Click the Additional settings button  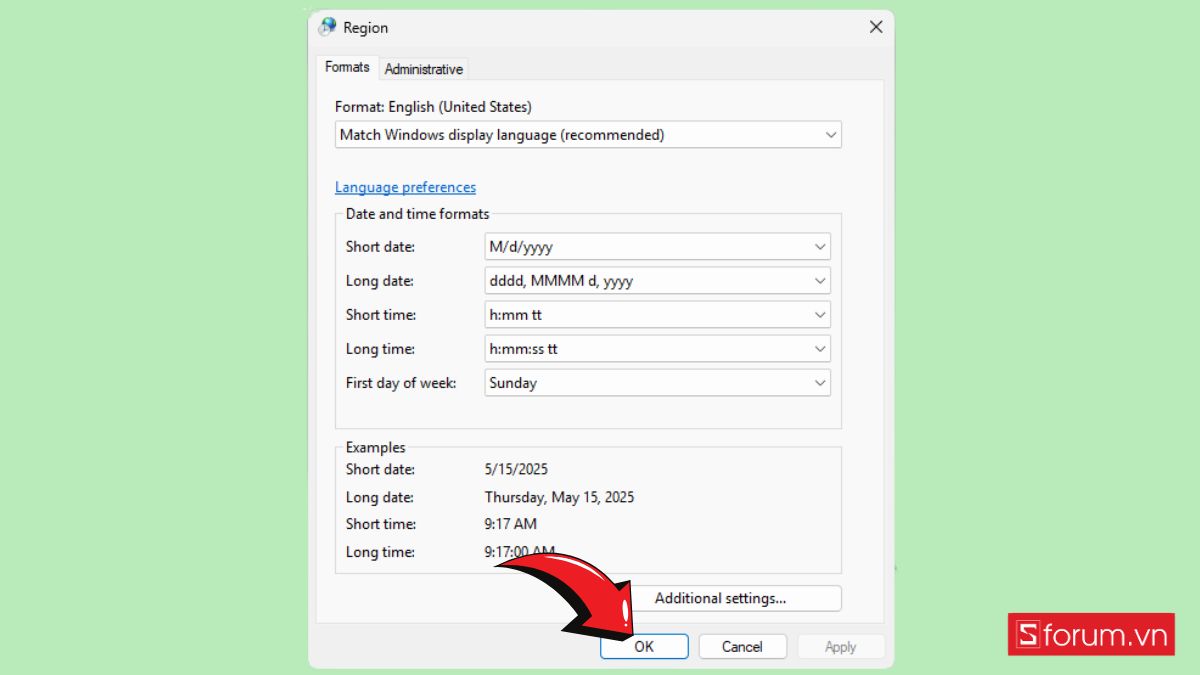pyautogui.click(x=720, y=598)
